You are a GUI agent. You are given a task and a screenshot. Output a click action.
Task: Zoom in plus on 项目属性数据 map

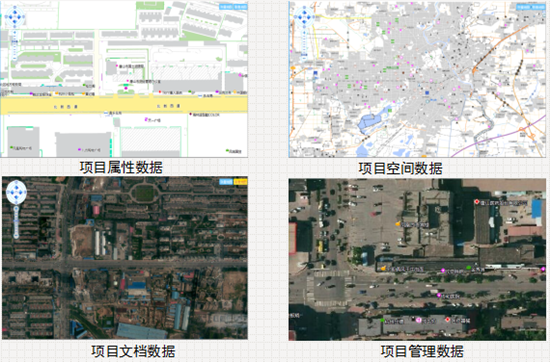click(x=14, y=33)
